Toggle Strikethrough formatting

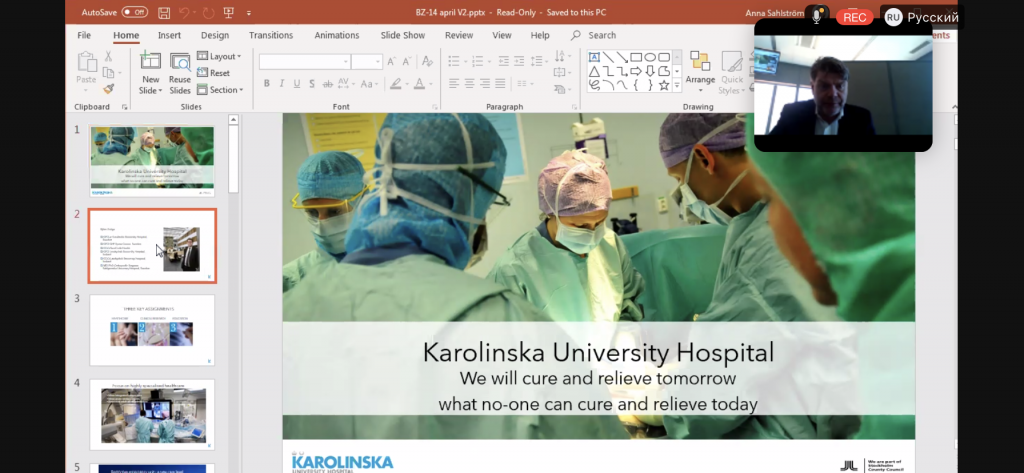pos(327,84)
